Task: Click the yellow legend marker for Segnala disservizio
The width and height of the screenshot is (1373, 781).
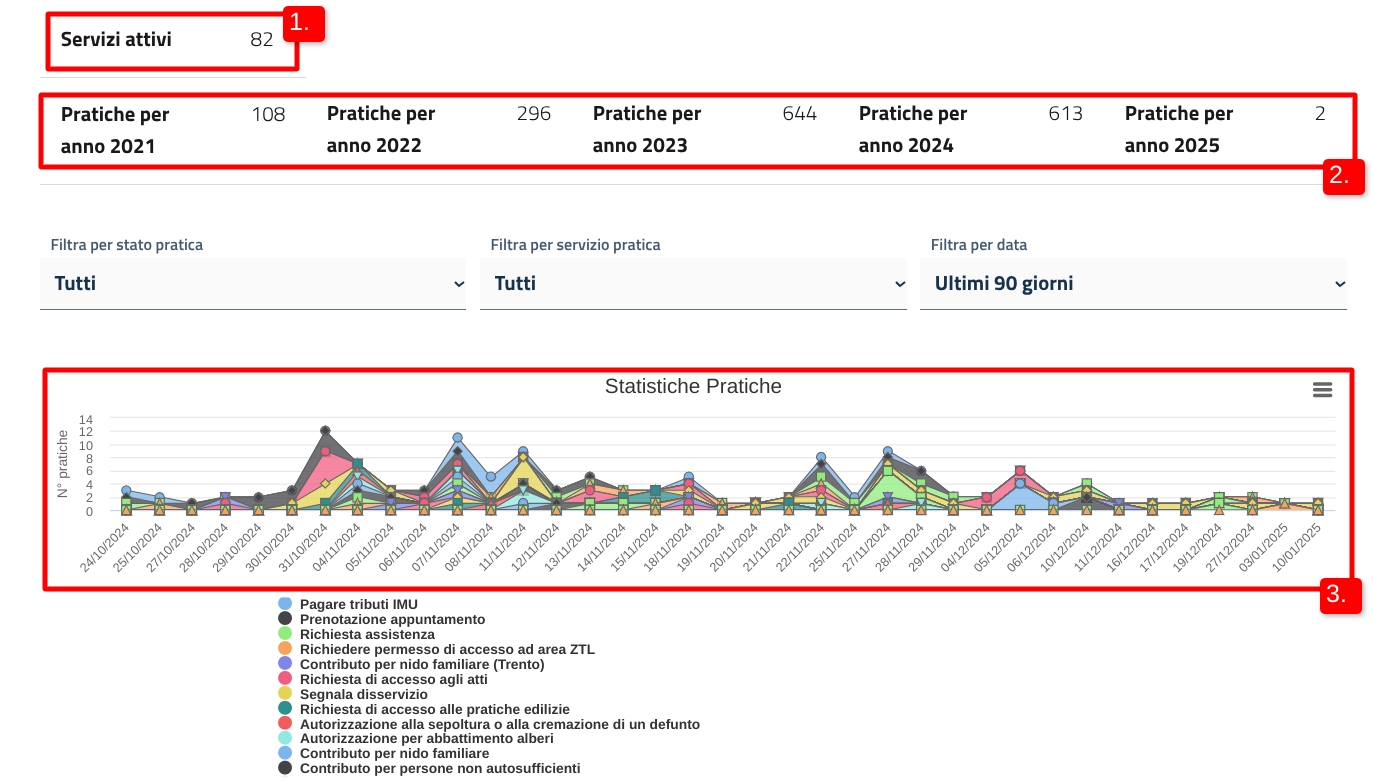Action: 285,694
